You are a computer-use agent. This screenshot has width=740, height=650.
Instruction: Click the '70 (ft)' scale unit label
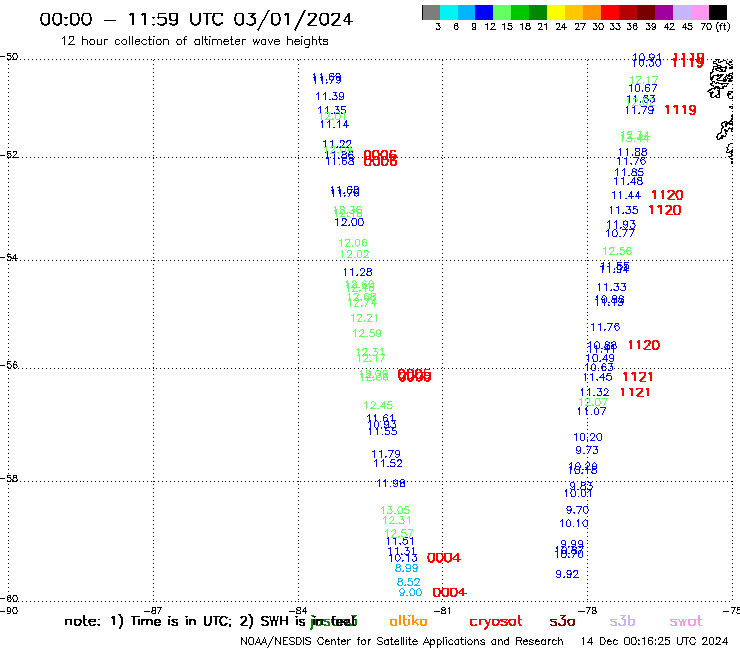[x=715, y=26]
